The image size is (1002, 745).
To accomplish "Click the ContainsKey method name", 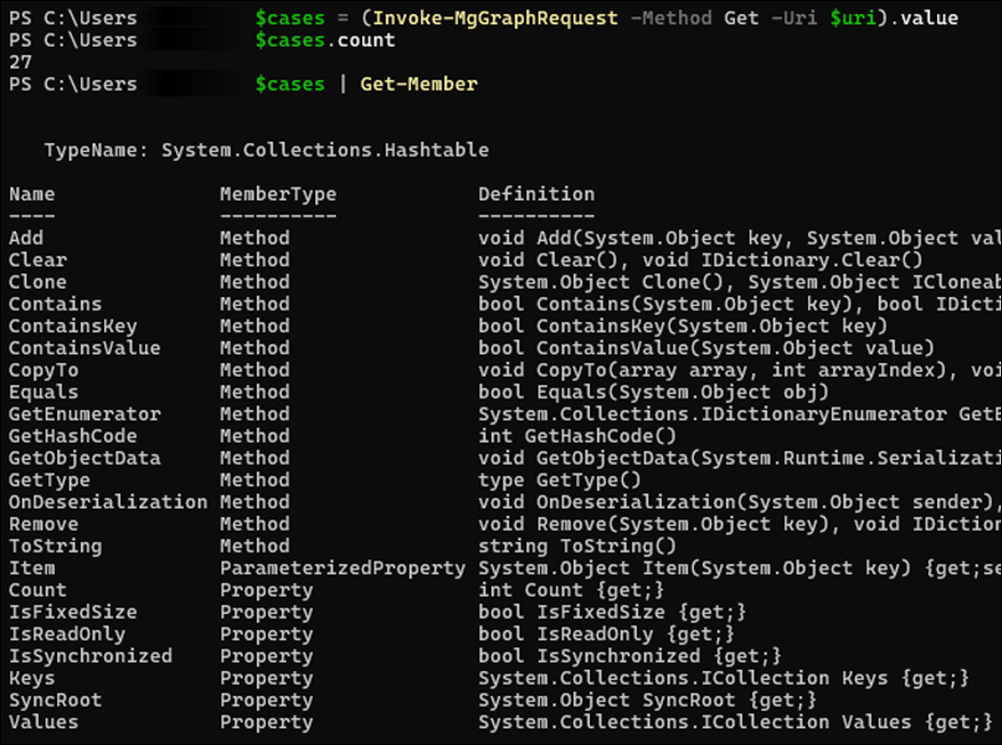I will click(73, 326).
